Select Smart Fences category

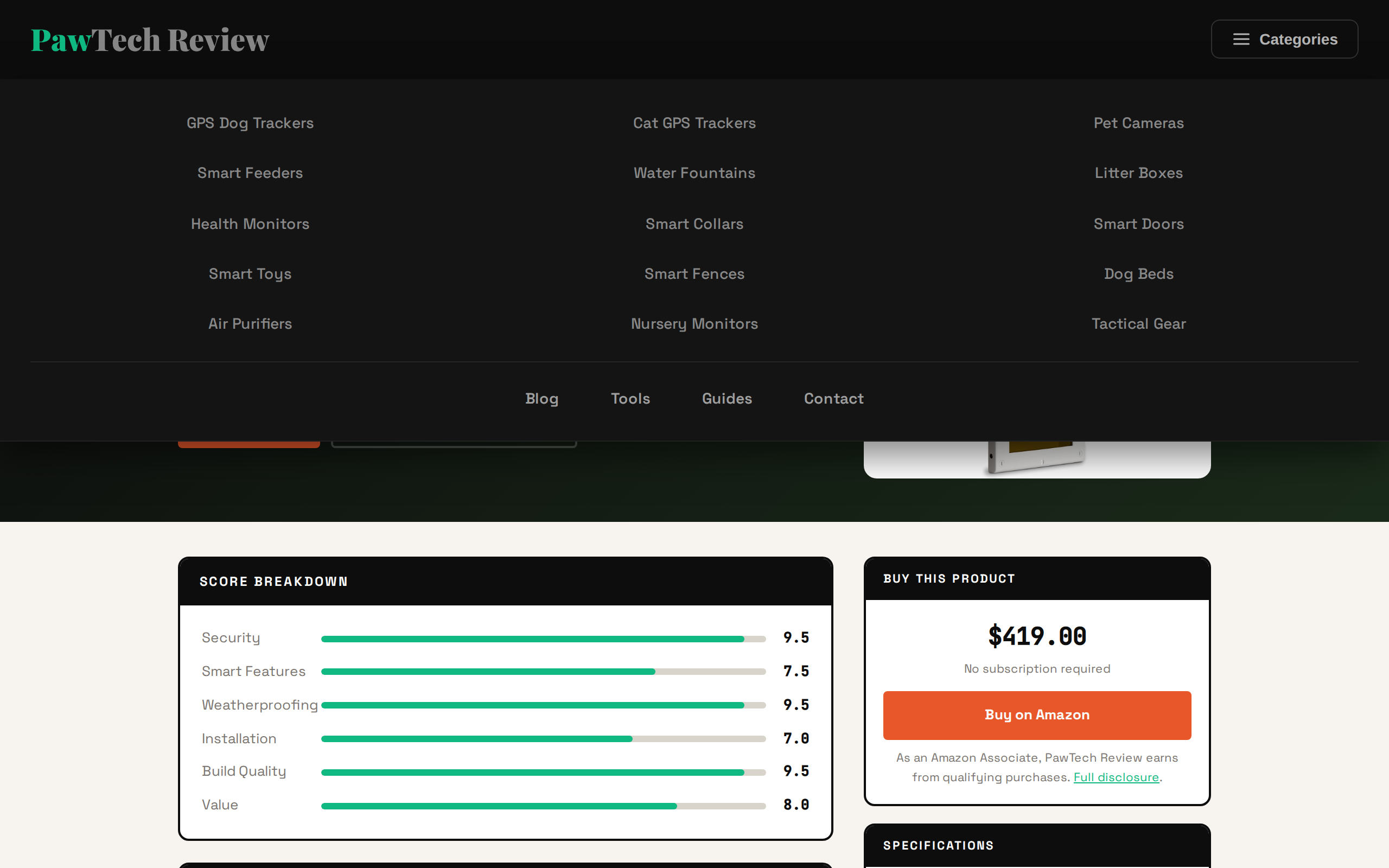coord(694,274)
